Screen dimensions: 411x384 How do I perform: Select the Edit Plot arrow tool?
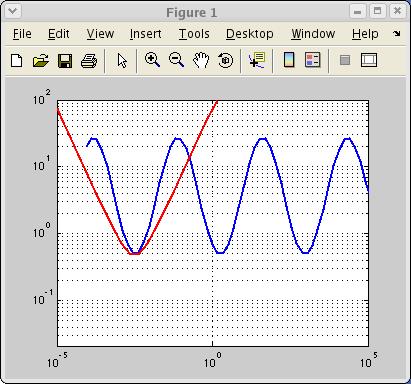[x=122, y=61]
